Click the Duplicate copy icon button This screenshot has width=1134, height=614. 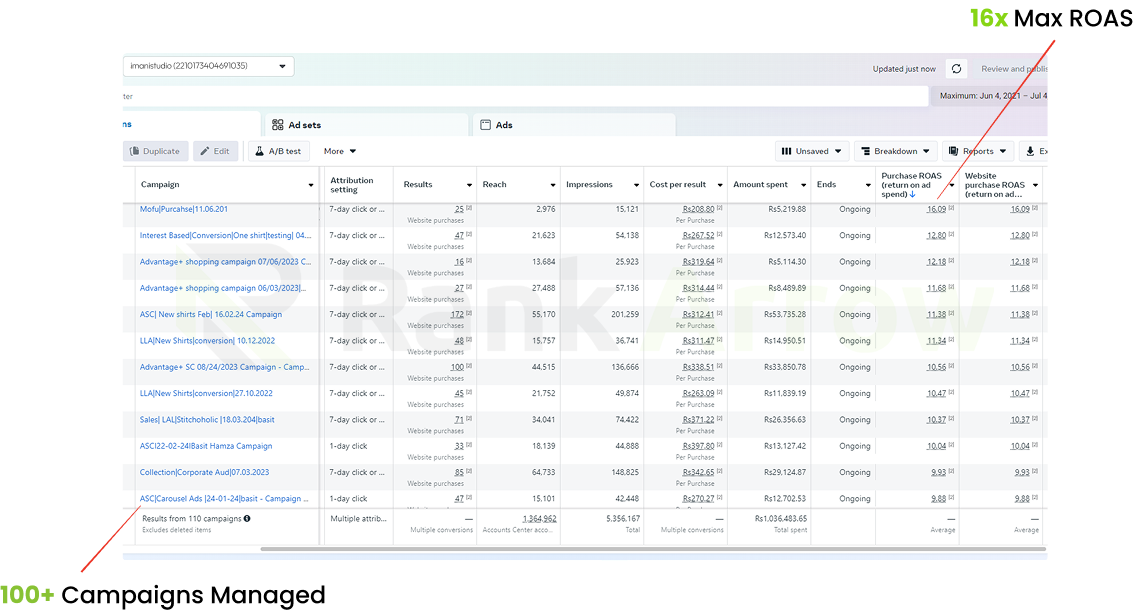click(x=153, y=151)
